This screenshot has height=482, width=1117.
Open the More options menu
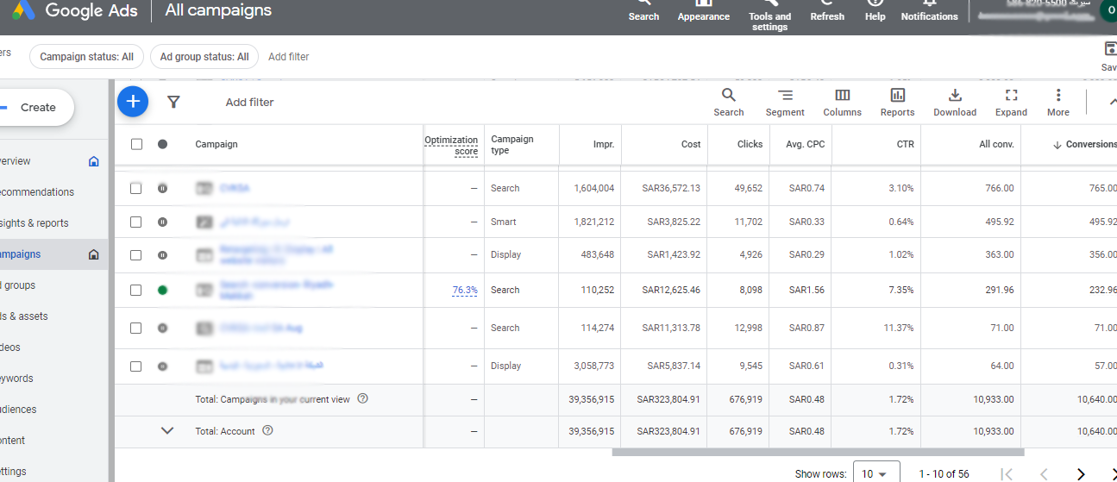pos(1058,101)
